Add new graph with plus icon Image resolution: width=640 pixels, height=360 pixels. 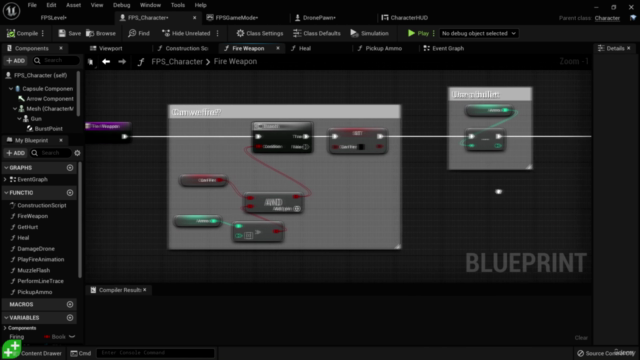(70, 168)
